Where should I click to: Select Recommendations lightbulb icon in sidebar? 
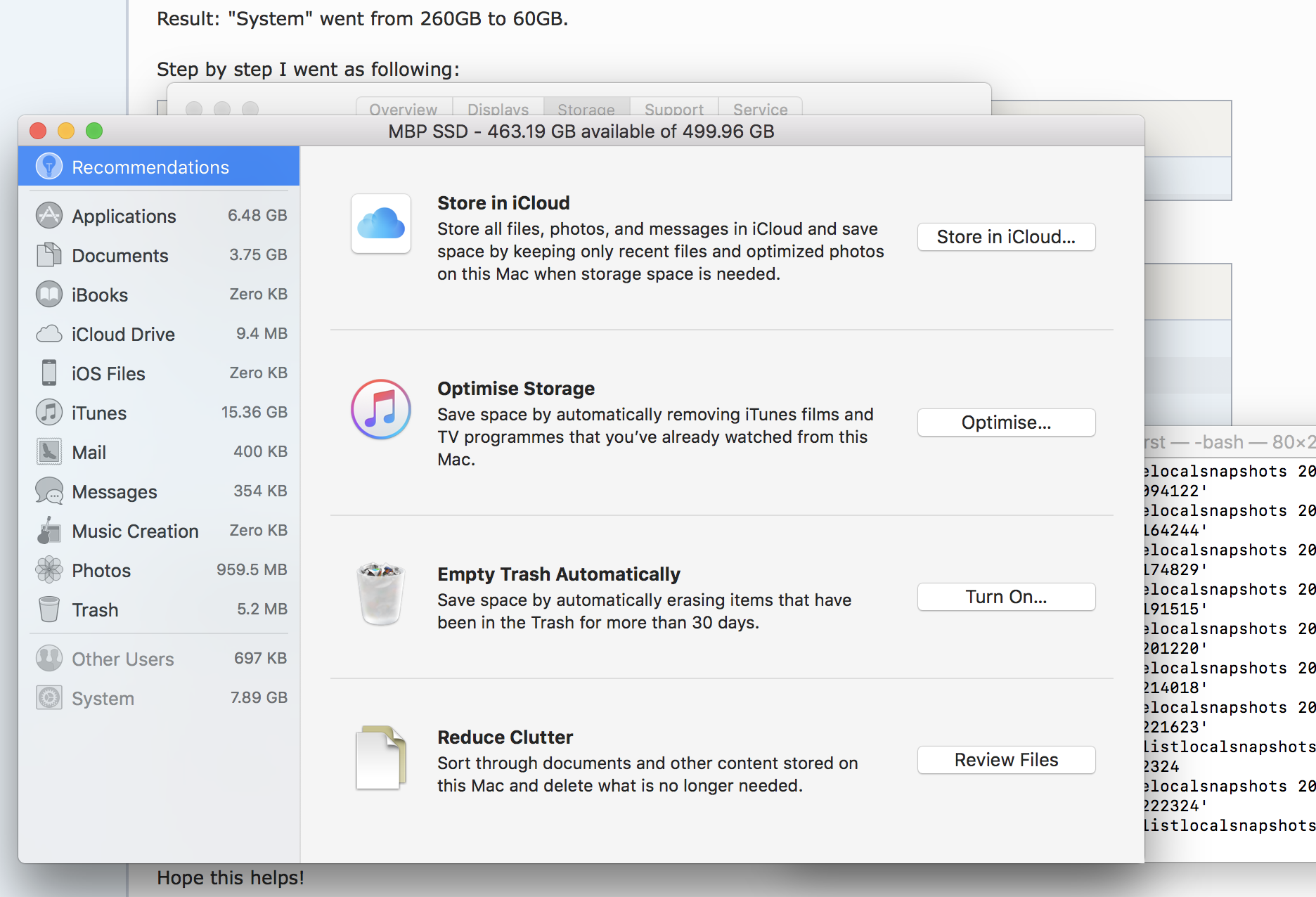(49, 167)
